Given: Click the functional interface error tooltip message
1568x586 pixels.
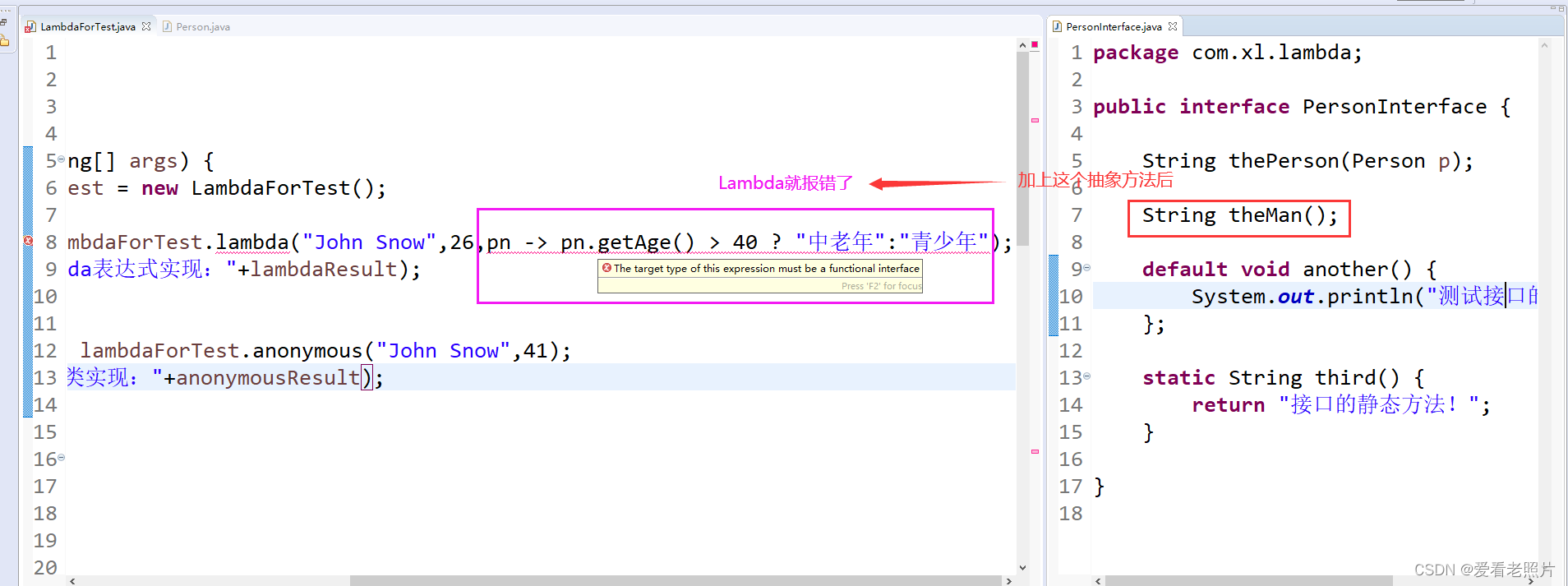Looking at the screenshot, I should (x=767, y=268).
